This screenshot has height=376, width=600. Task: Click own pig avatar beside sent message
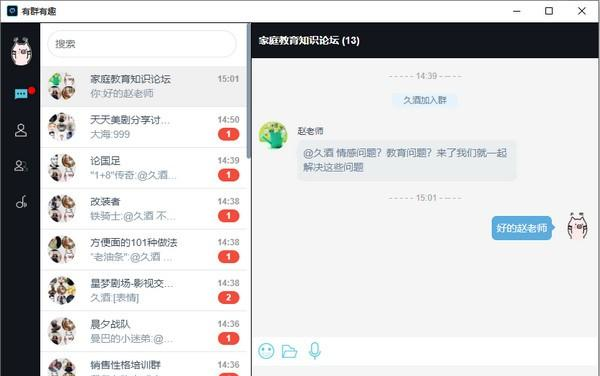pyautogui.click(x=577, y=226)
